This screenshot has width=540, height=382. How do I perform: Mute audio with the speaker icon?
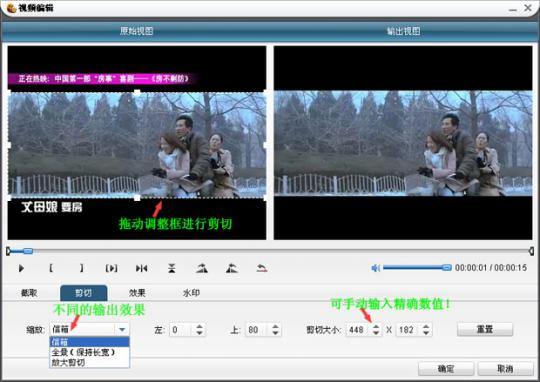coord(375,268)
